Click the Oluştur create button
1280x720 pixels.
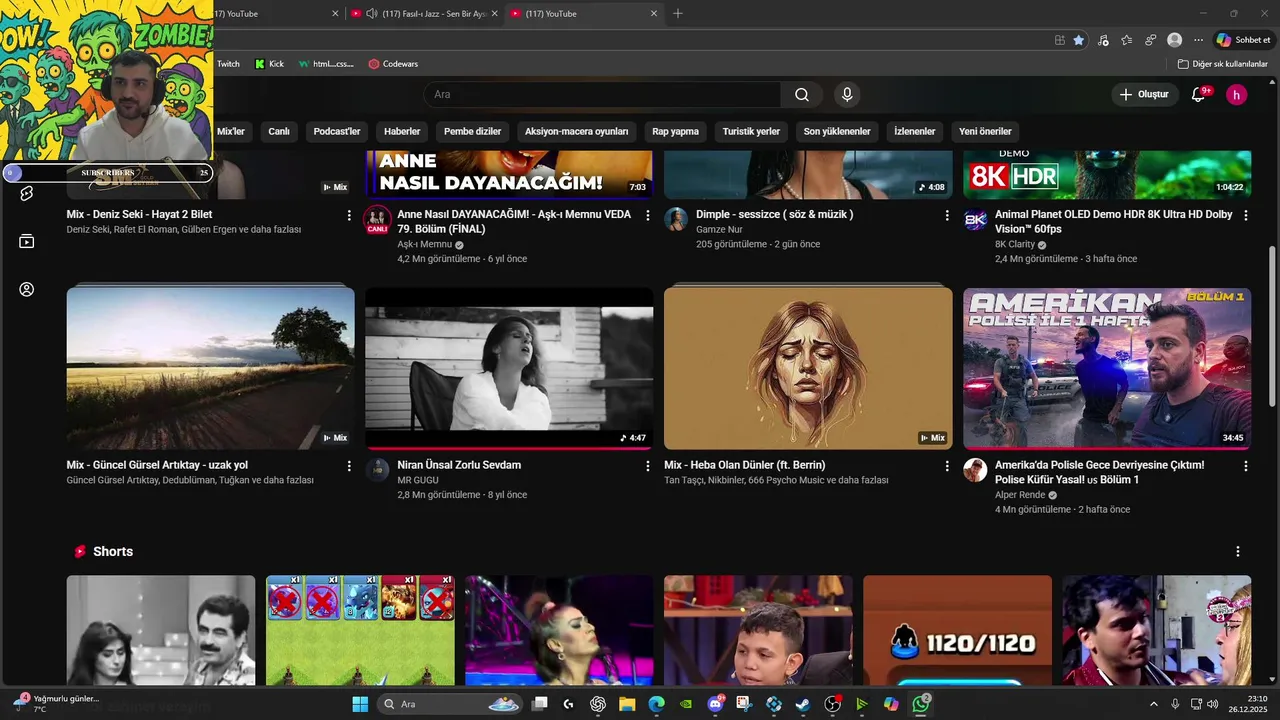(x=1144, y=95)
